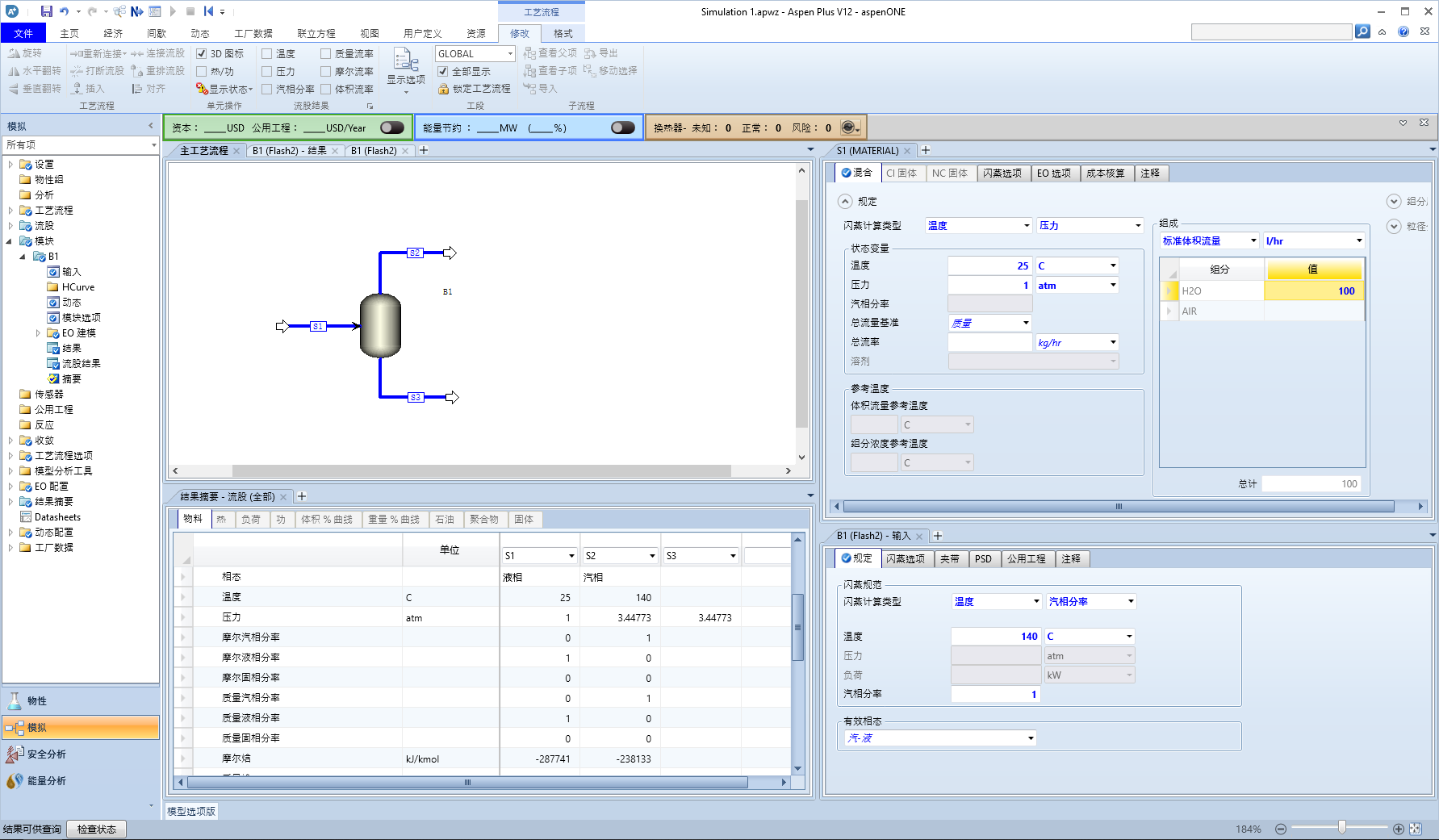Enable the volume flow rate (体积流率) checkbox
Image resolution: width=1439 pixels, height=840 pixels.
click(x=325, y=89)
